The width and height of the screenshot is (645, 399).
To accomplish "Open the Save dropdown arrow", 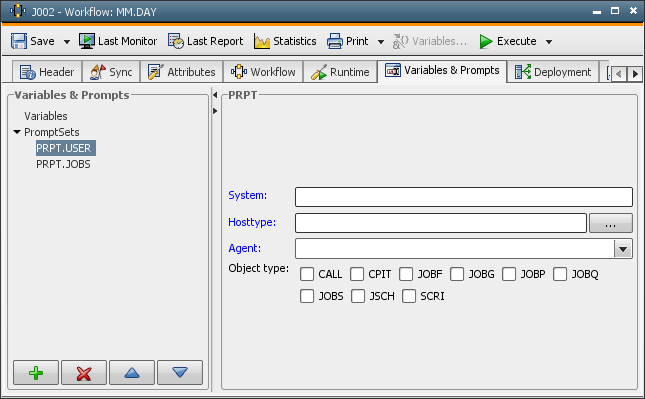I will point(67,42).
